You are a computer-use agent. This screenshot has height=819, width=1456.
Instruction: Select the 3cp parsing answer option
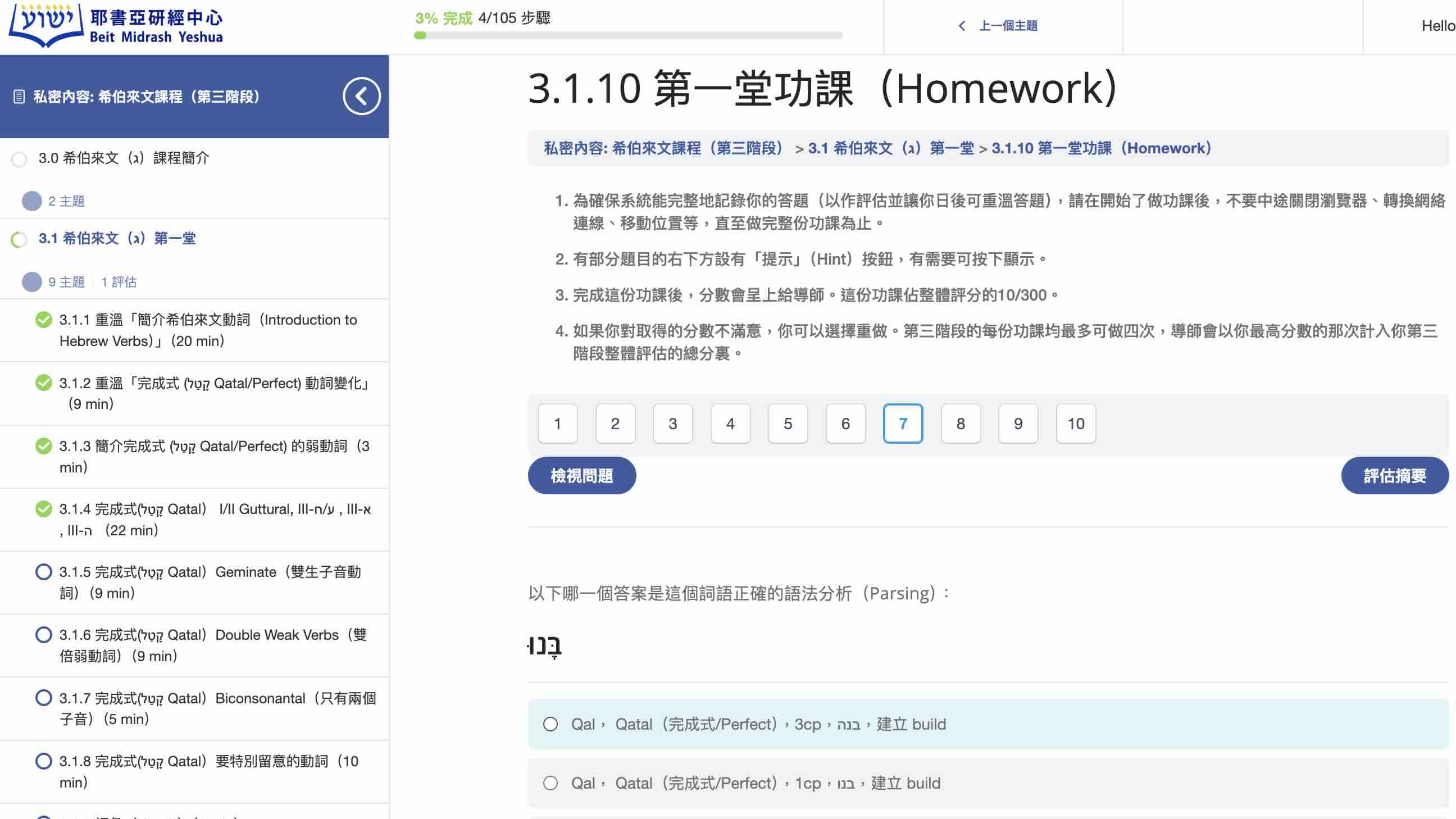coord(988,725)
